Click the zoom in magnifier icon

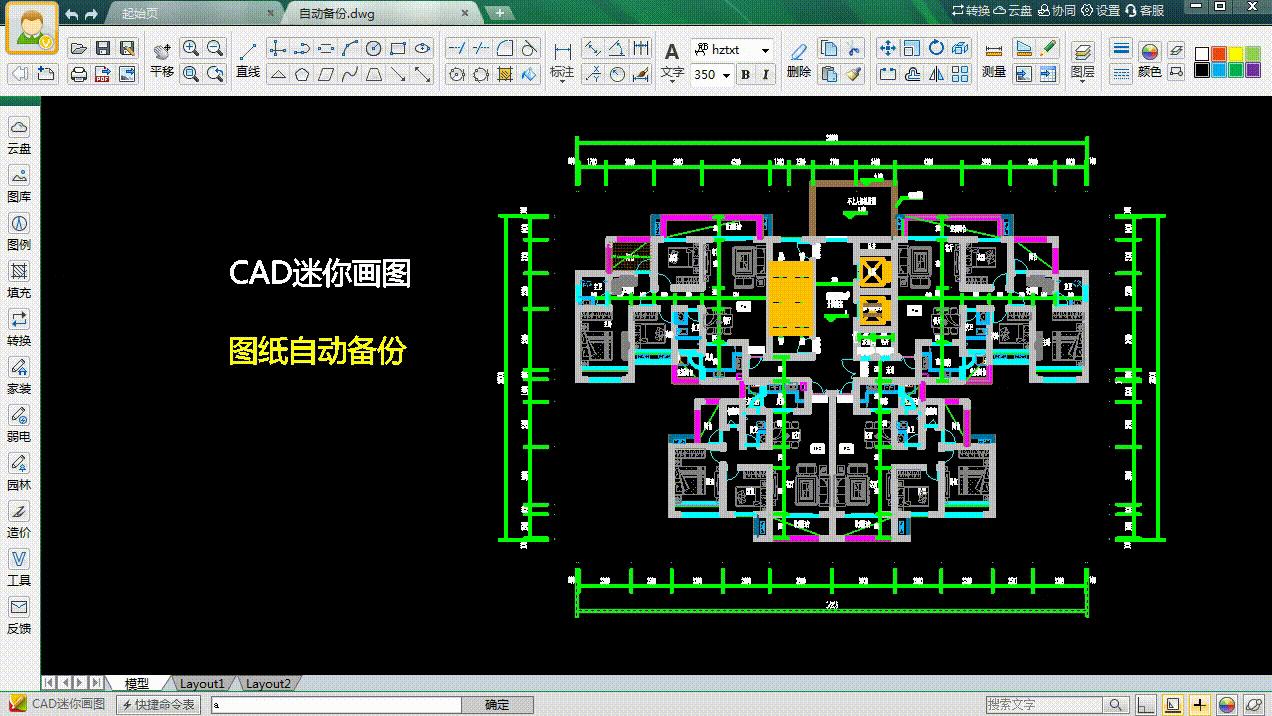191,48
